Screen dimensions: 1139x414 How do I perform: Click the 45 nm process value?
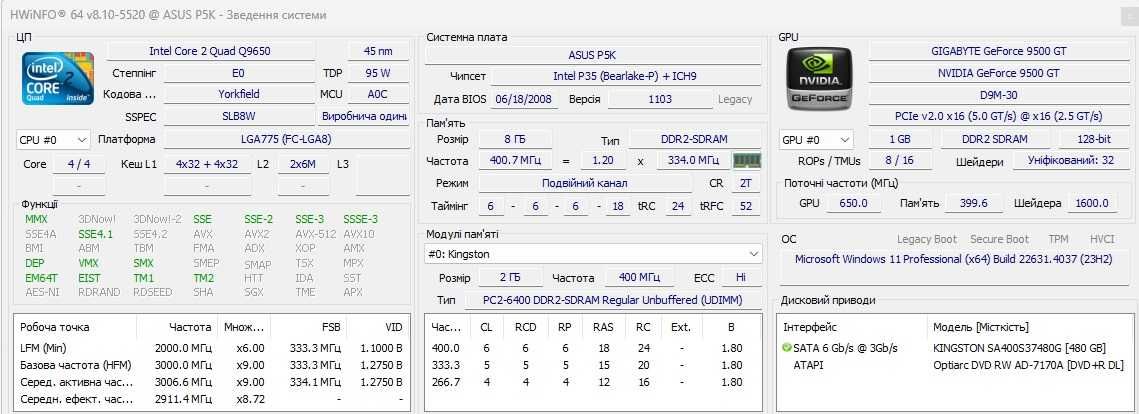tap(378, 51)
